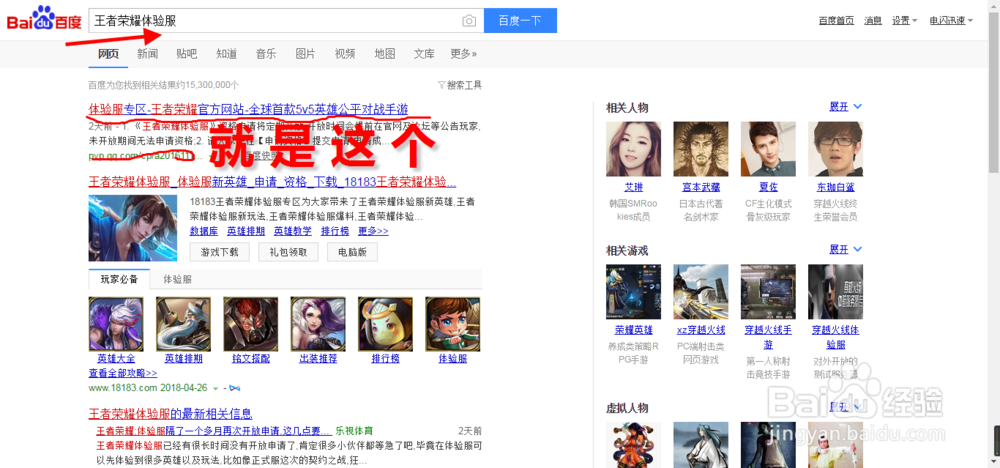Open 更多» search categories
The height and width of the screenshot is (468, 1000).
click(463, 54)
